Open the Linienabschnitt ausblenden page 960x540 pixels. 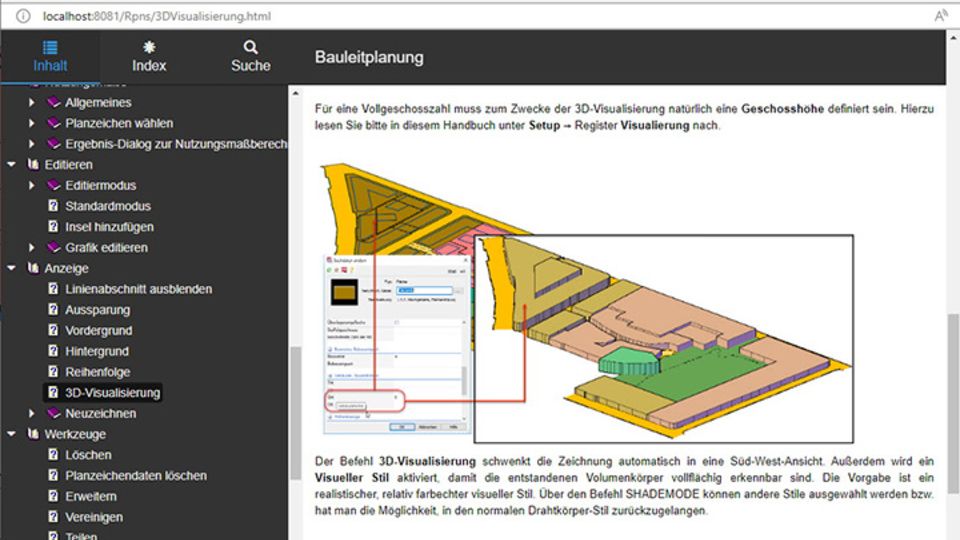pyautogui.click(x=138, y=289)
